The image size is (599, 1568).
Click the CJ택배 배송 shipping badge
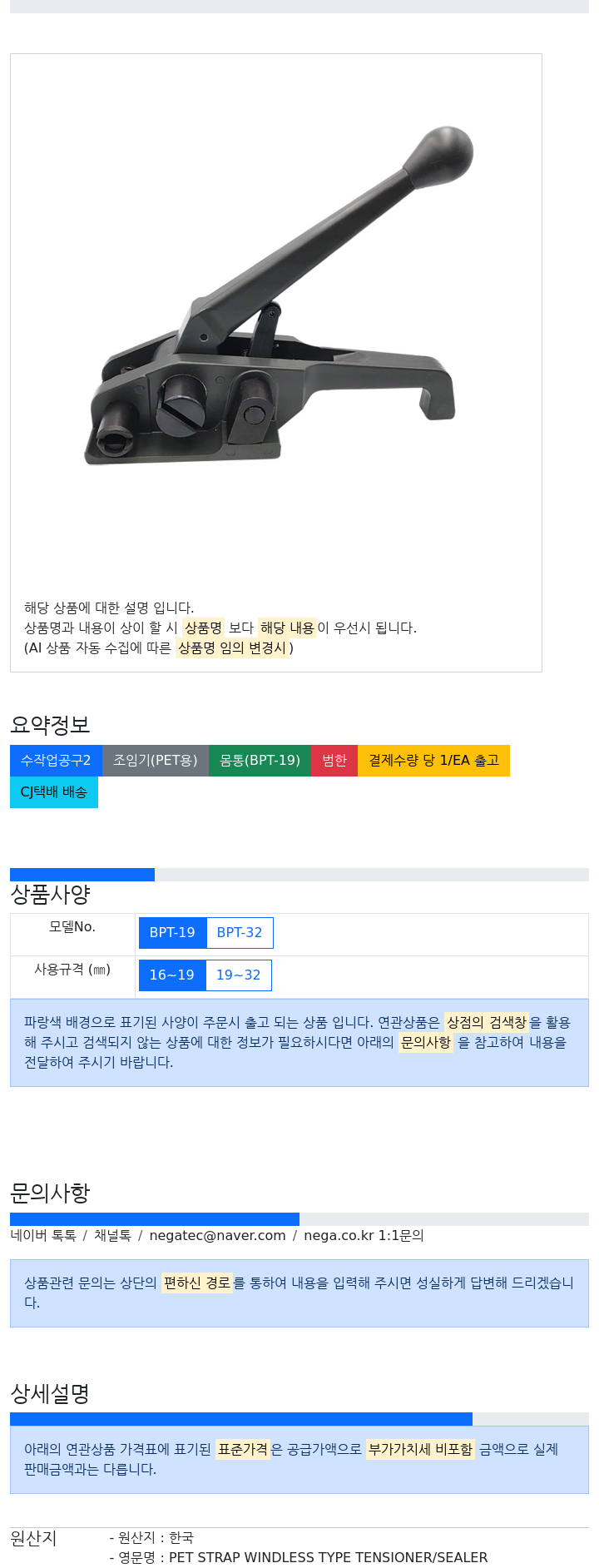[54, 792]
